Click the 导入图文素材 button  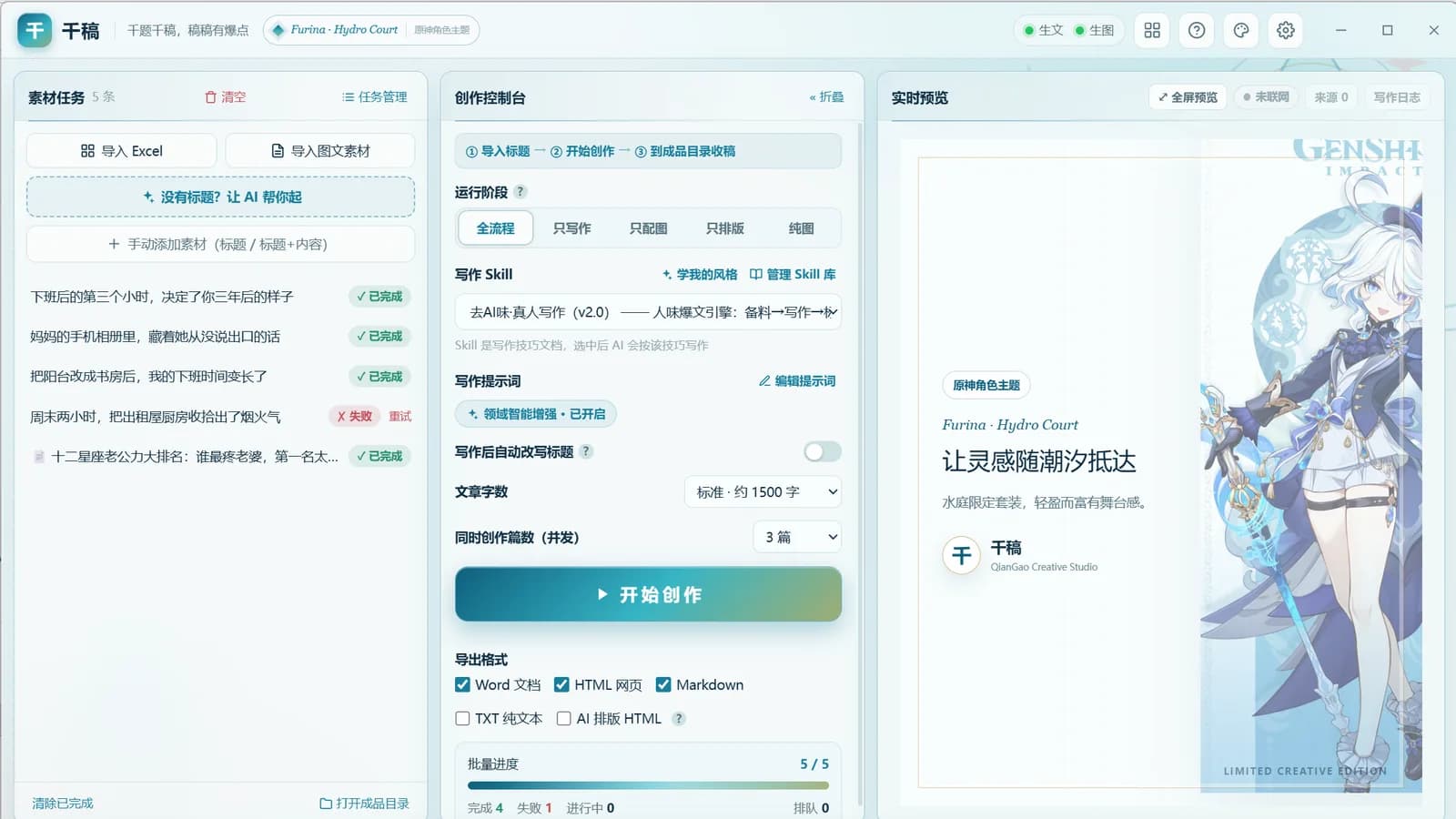pyautogui.click(x=320, y=151)
